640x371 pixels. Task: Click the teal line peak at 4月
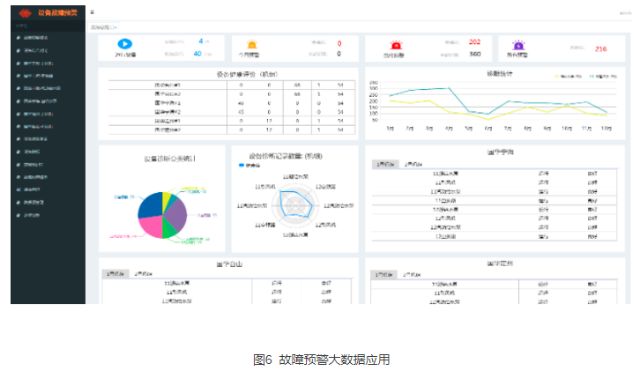tap(449, 88)
